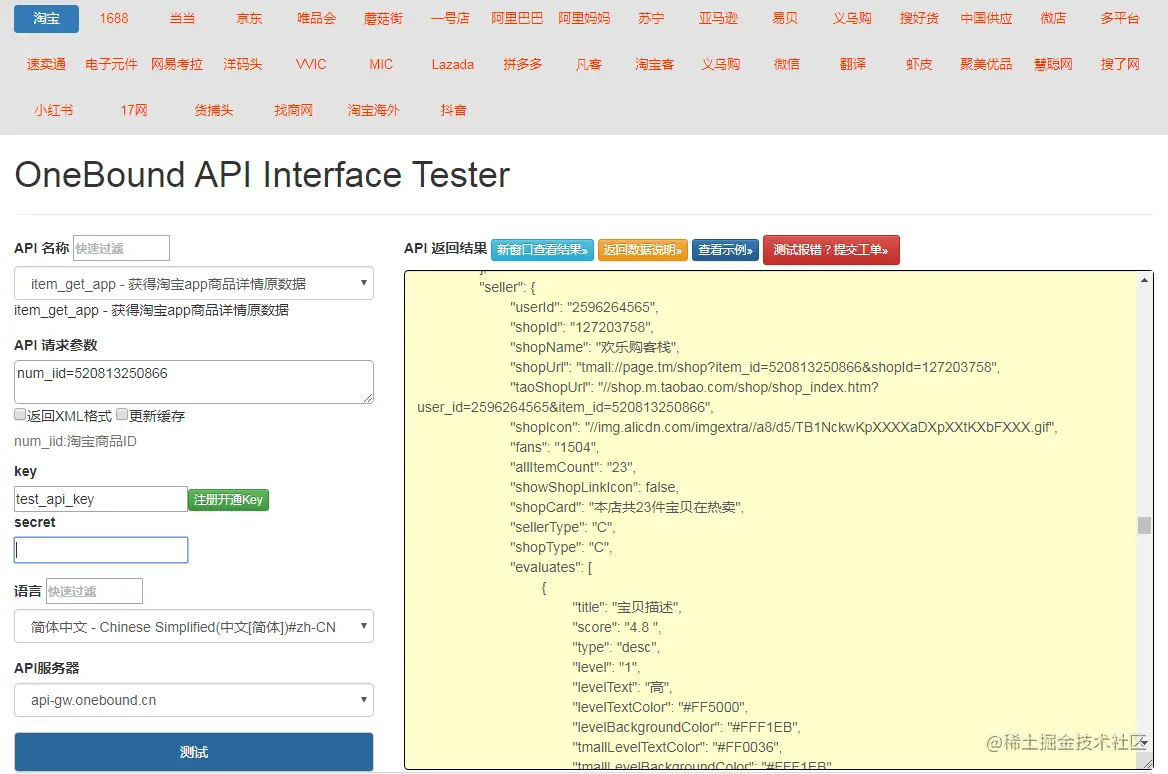The height and width of the screenshot is (774, 1168).
Task: Switch to the 京东 platform tab
Action: pyautogui.click(x=249, y=18)
